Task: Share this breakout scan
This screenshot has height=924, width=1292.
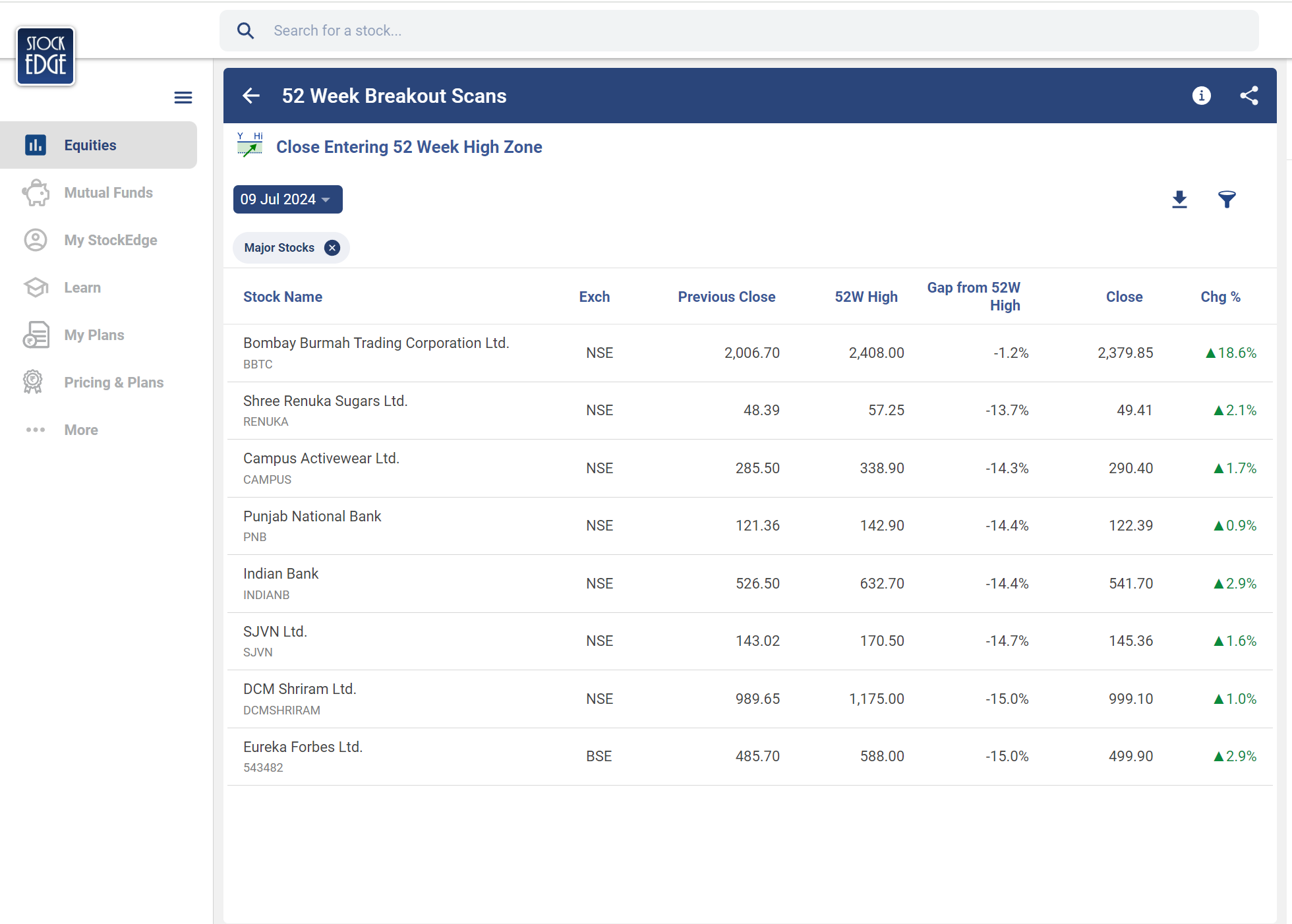Action: point(1248,96)
